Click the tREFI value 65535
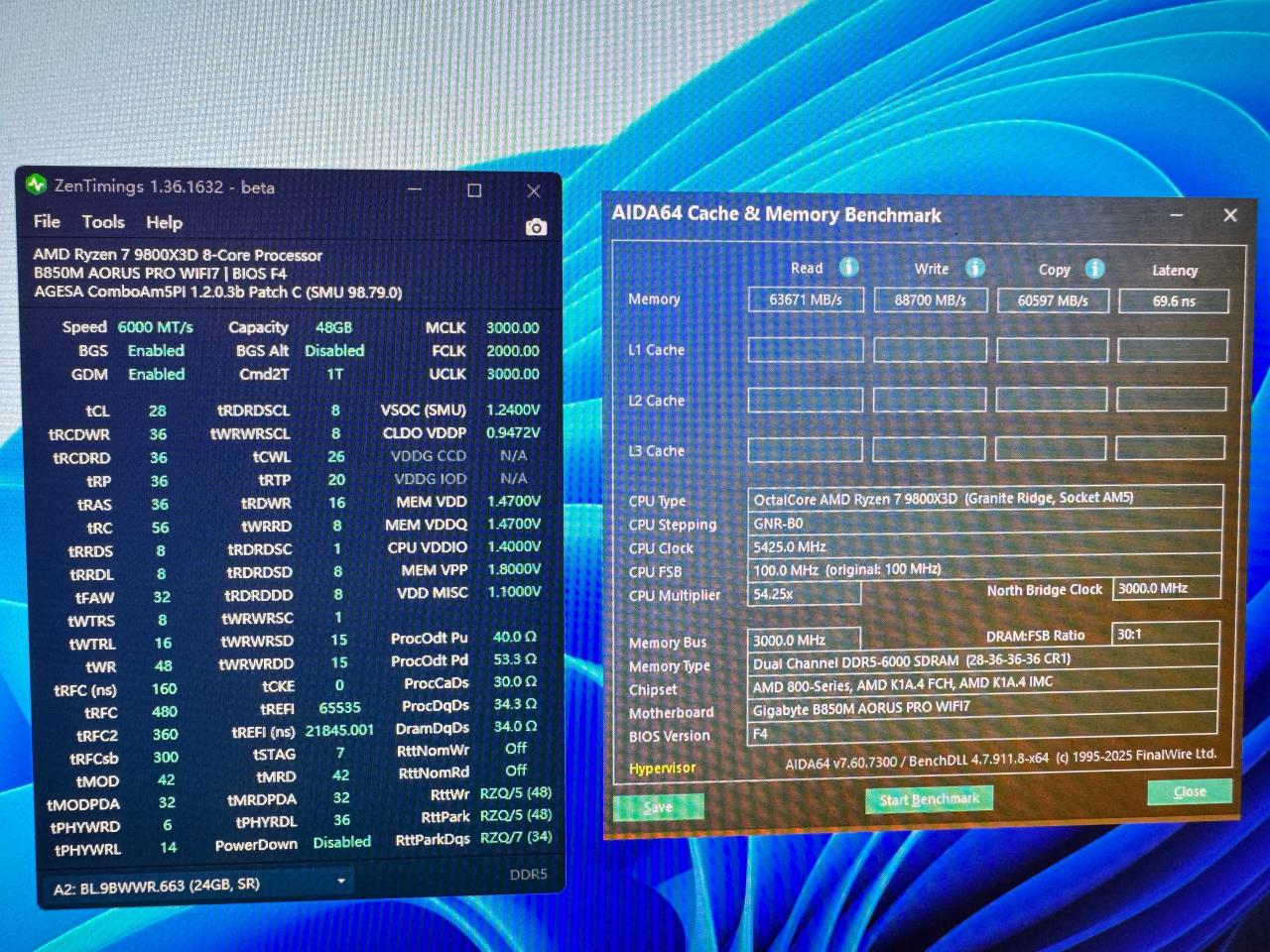Screen dimensions: 1270x952 (339, 708)
